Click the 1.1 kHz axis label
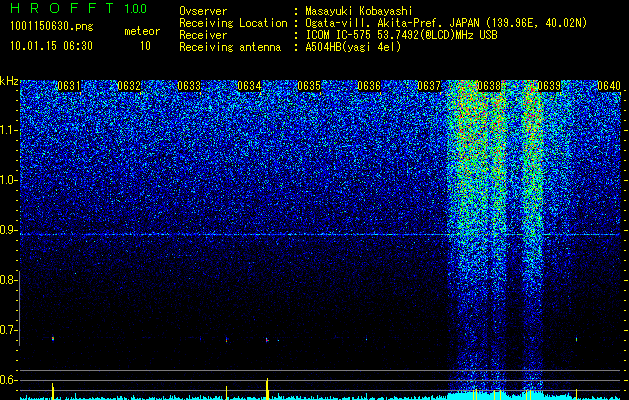Viewport: 629px width, 400px height. (9, 130)
